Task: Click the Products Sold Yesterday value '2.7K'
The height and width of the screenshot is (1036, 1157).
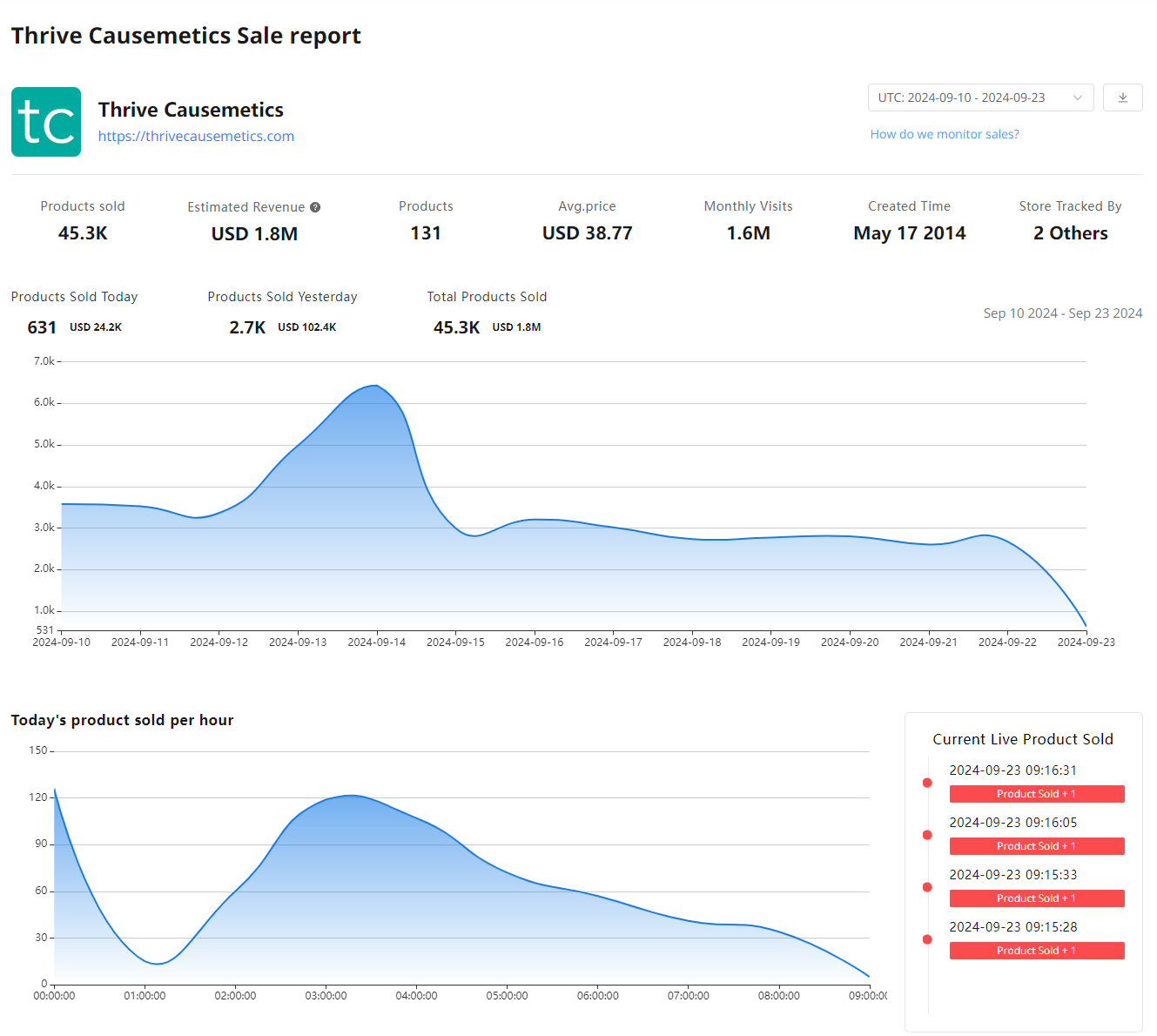Action: coord(247,327)
